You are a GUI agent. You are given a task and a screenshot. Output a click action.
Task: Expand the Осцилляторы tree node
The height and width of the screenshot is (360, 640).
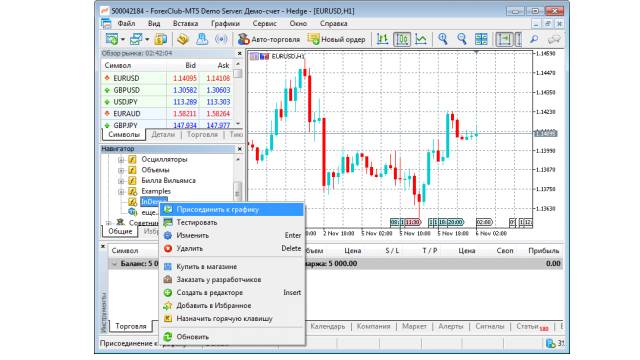(x=121, y=160)
